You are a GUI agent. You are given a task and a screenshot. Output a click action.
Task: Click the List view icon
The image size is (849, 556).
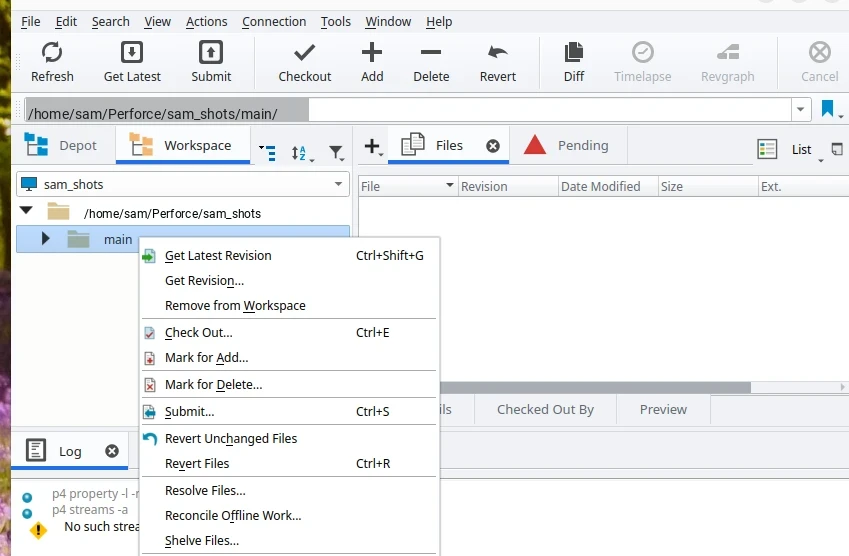click(x=767, y=149)
